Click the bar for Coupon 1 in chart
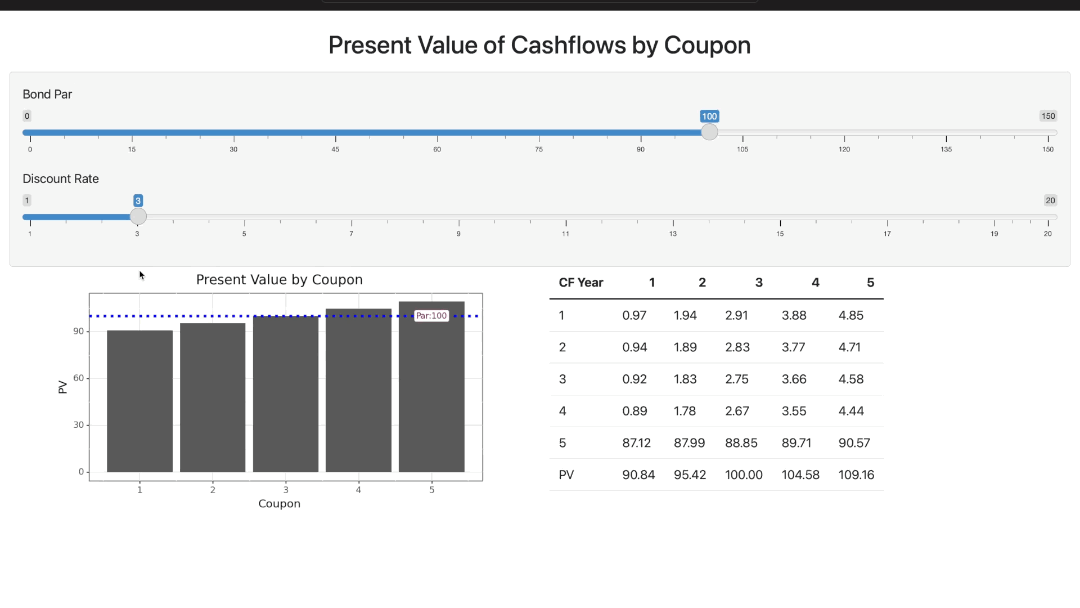 [x=140, y=400]
